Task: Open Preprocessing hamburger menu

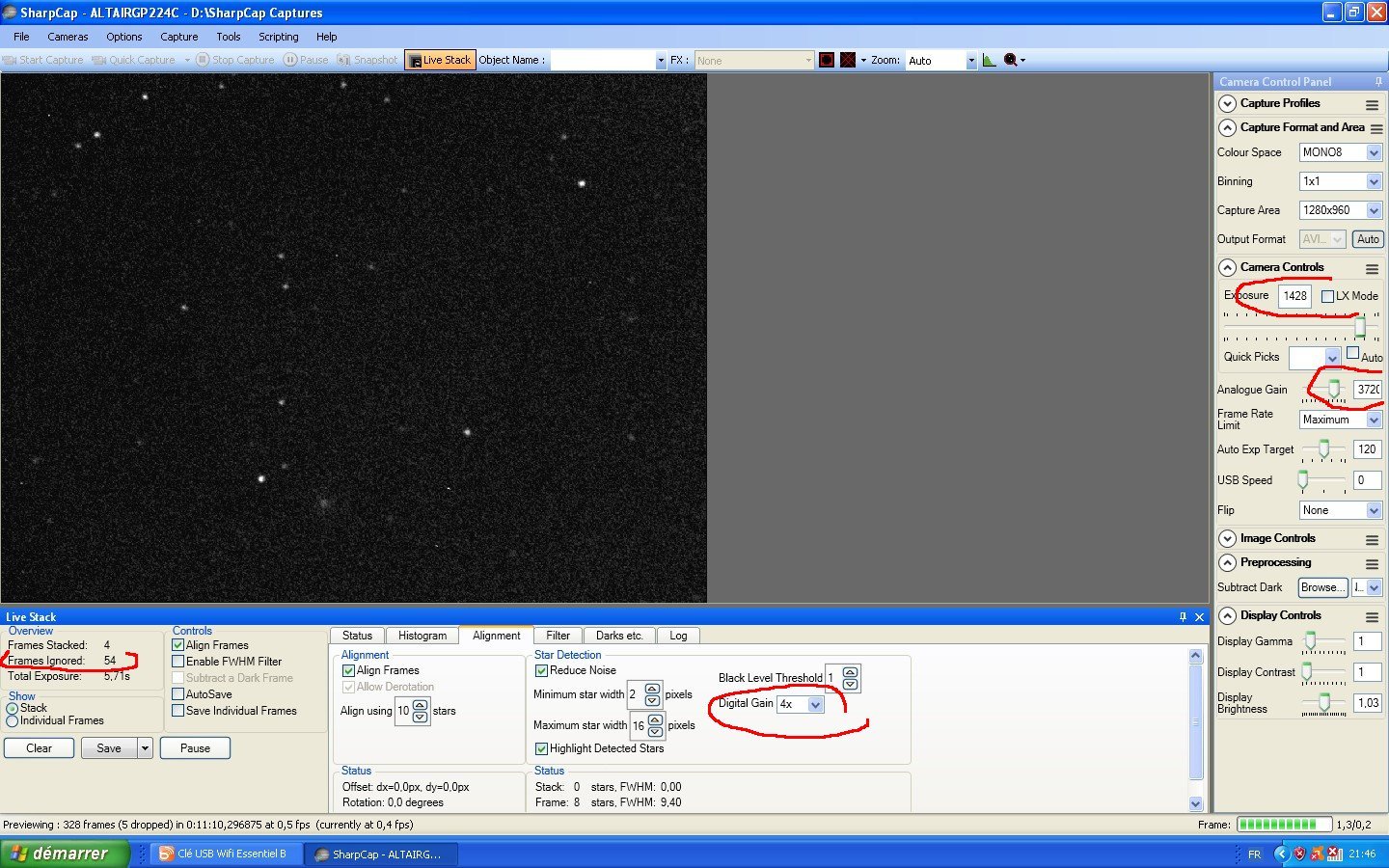Action: pos(1372,563)
